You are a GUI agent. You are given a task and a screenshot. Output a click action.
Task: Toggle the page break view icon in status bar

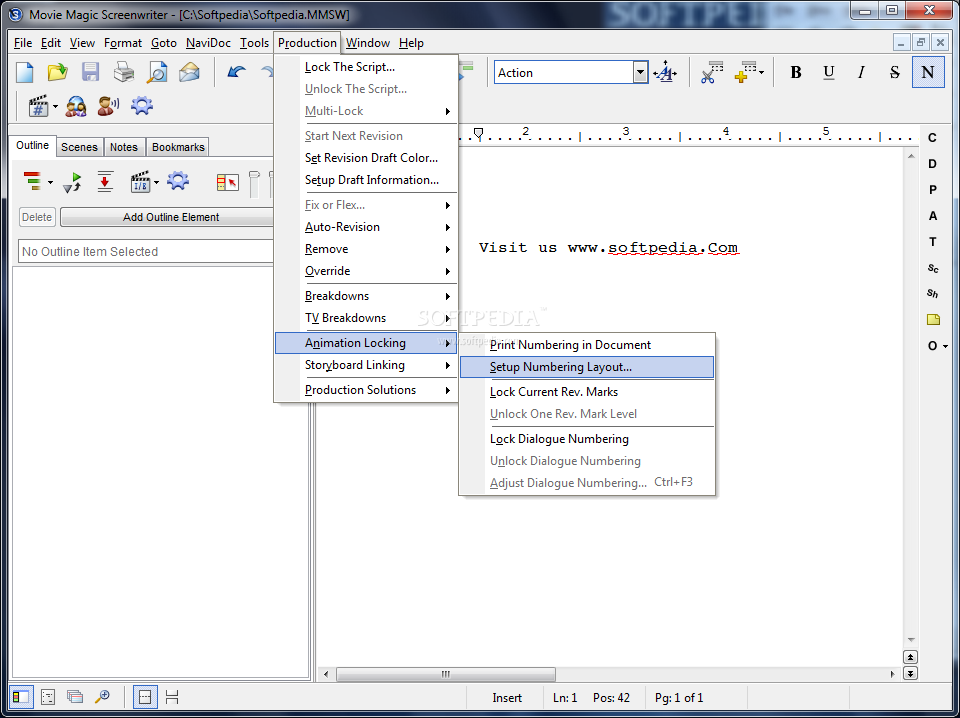point(145,697)
